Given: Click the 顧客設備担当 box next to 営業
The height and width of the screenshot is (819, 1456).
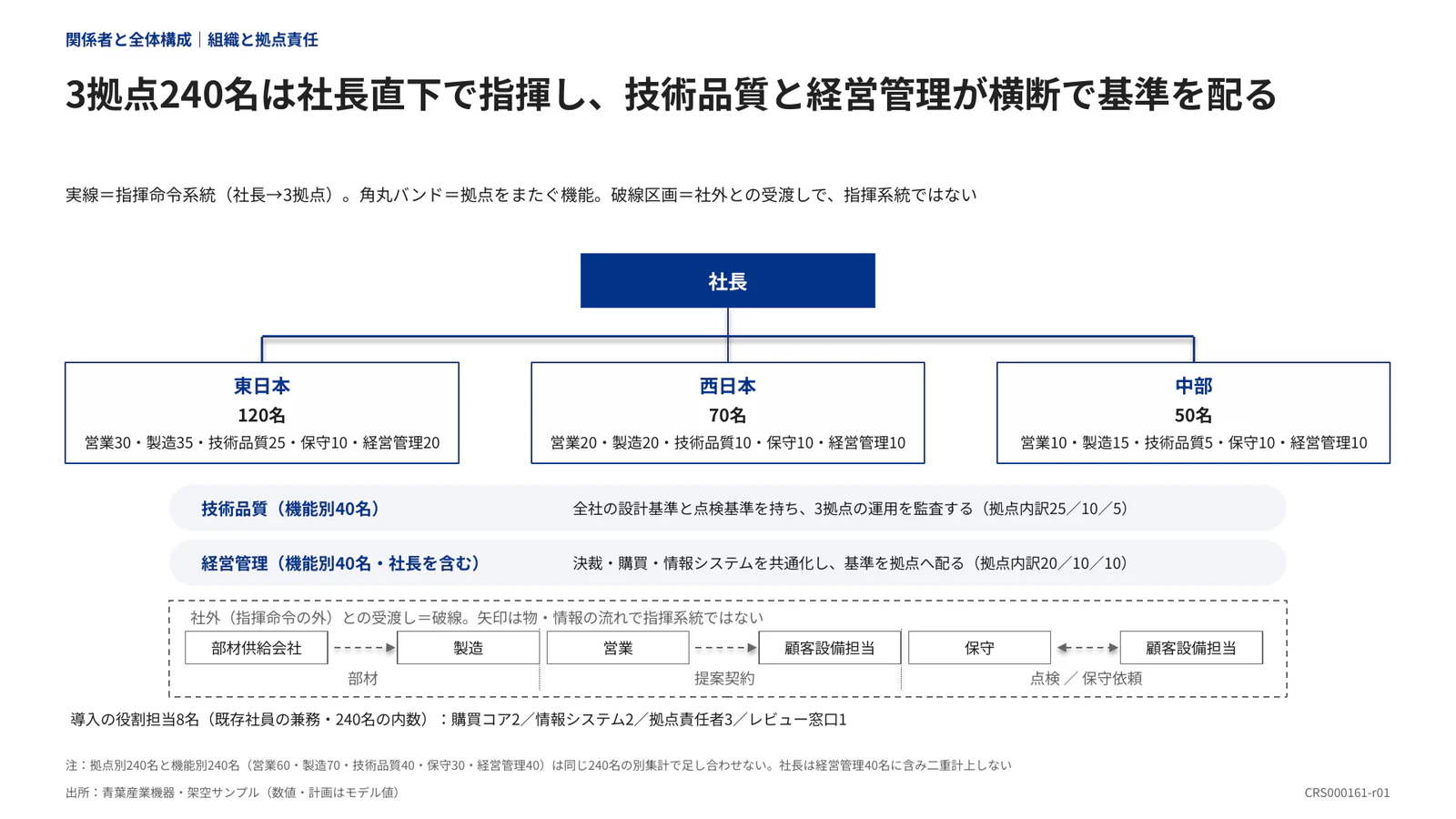Looking at the screenshot, I should [x=829, y=648].
